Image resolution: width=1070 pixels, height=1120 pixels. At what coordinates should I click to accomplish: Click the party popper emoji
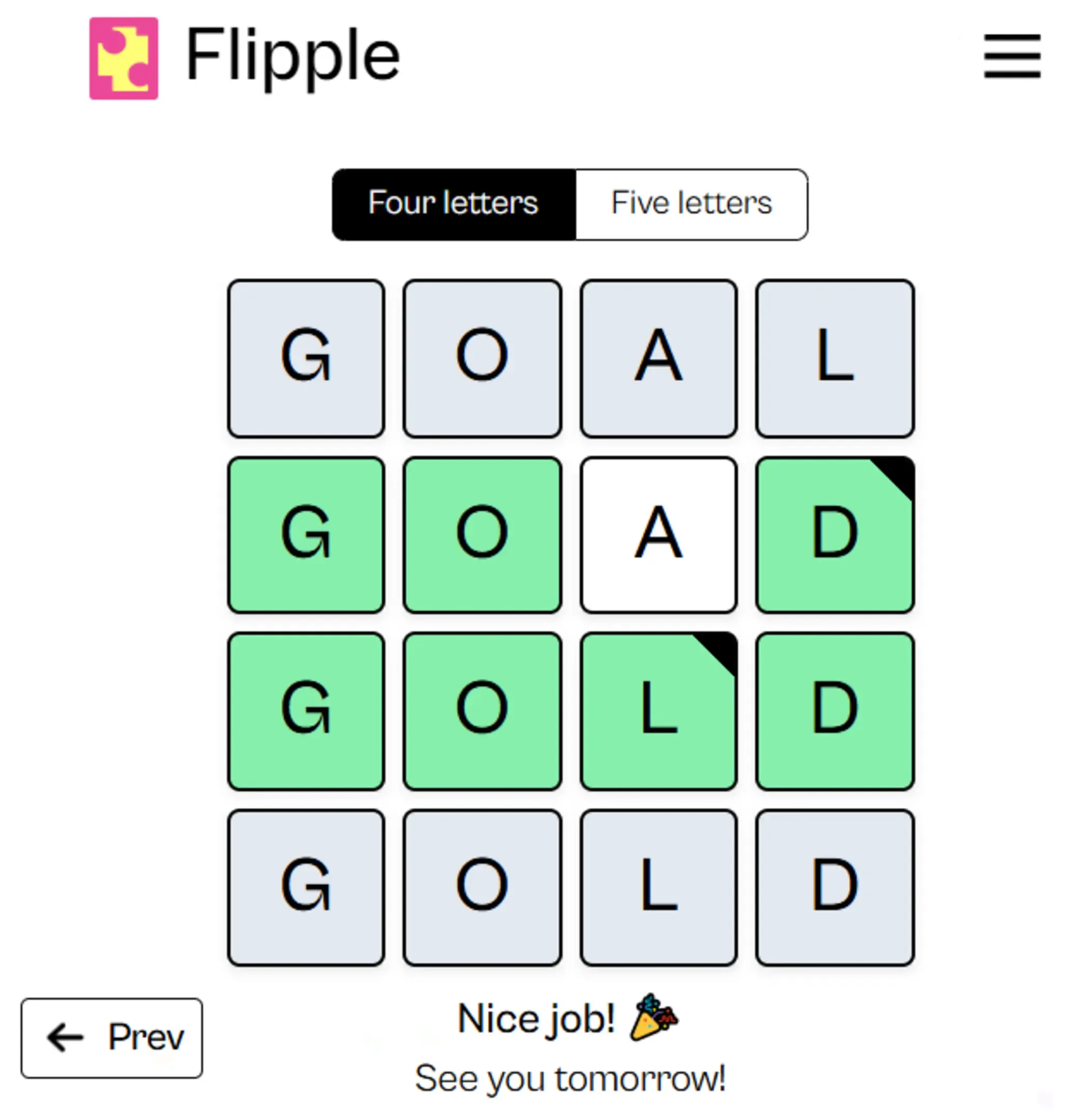pyautogui.click(x=654, y=1017)
